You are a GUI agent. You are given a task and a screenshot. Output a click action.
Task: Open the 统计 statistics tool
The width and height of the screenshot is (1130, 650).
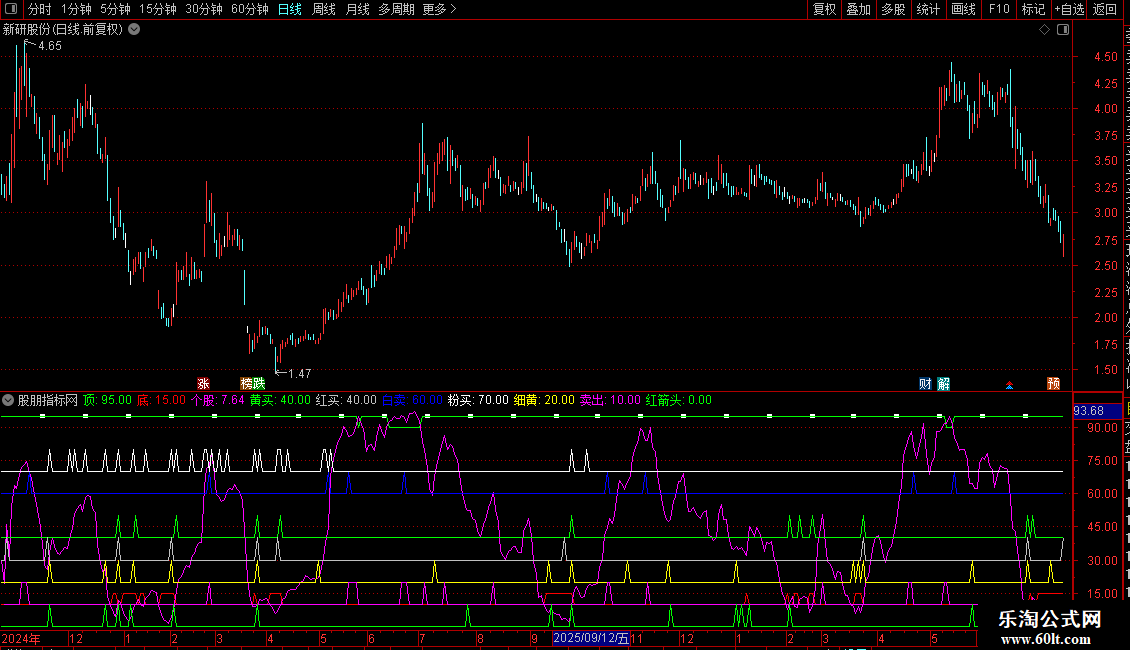pos(927,9)
